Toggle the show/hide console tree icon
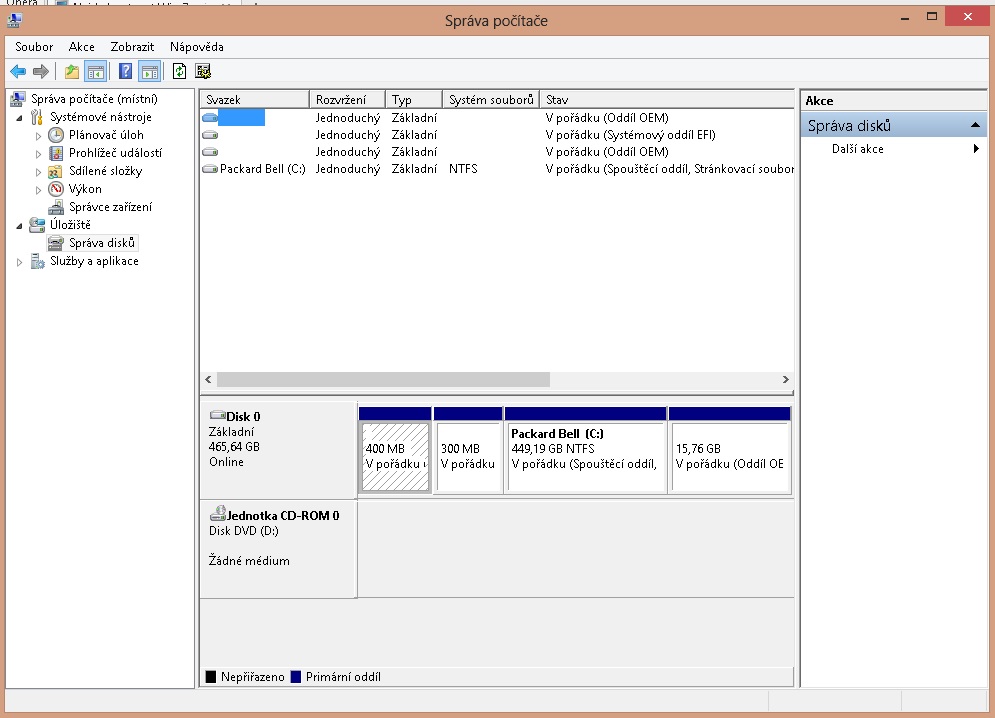Viewport: 995px width, 718px height. coord(96,71)
